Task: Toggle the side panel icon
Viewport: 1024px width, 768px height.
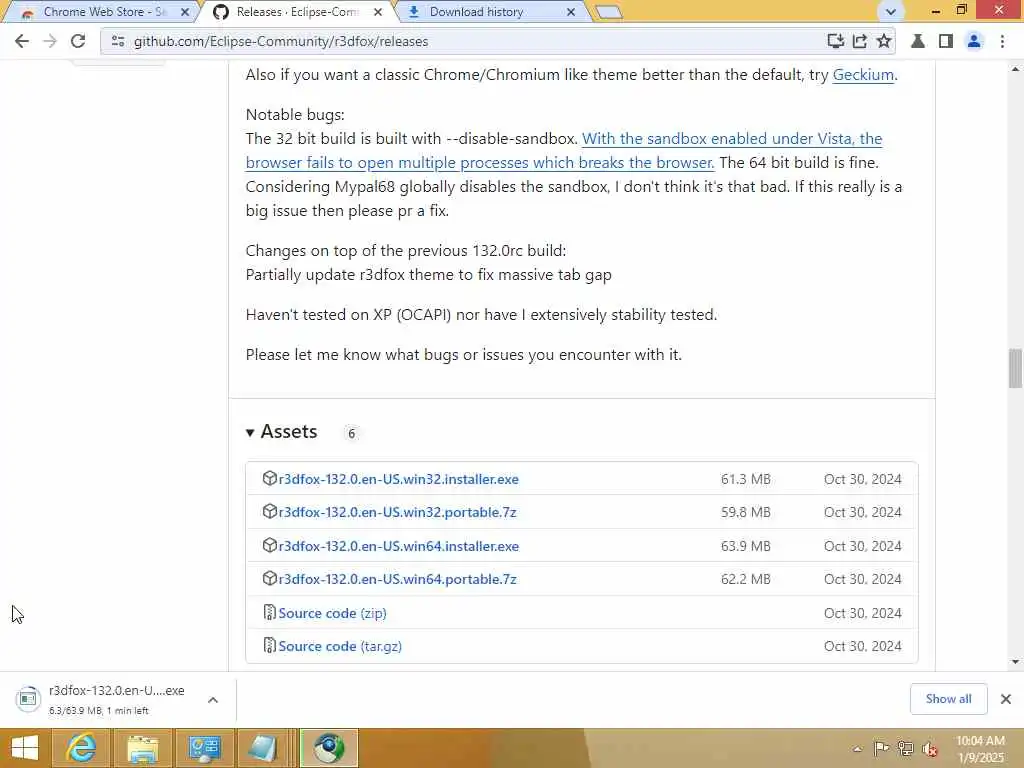Action: coord(945,41)
